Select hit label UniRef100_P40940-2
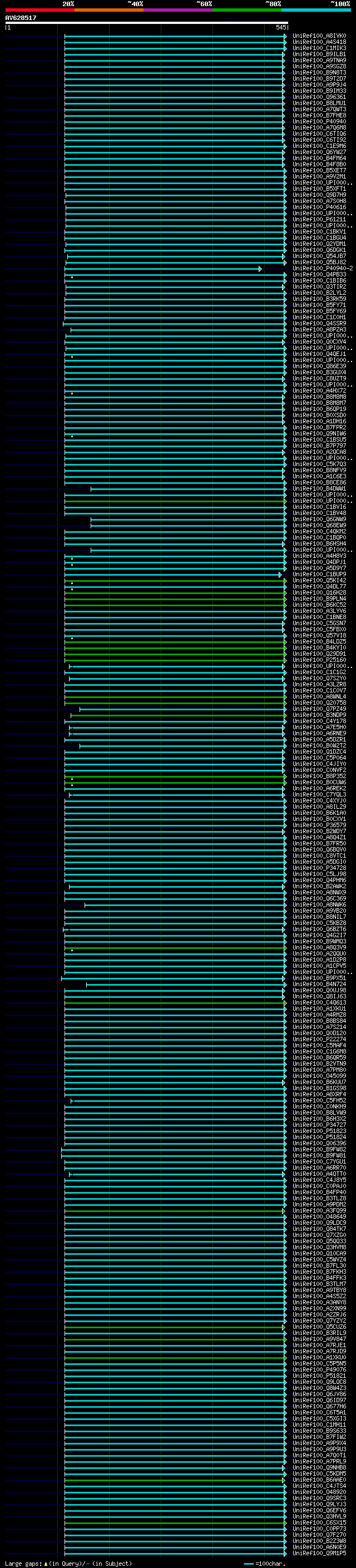The width and height of the screenshot is (356, 1568). click(323, 269)
